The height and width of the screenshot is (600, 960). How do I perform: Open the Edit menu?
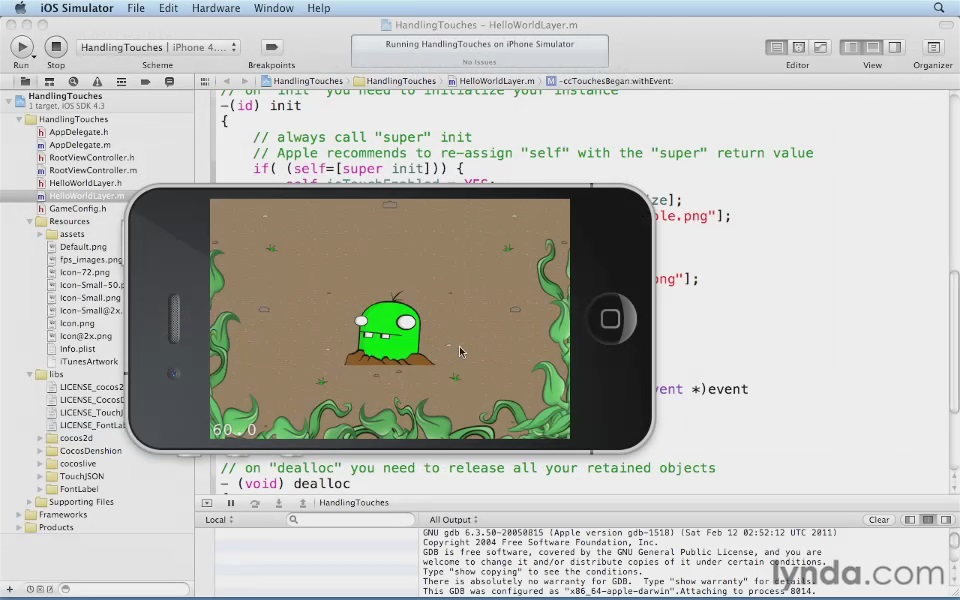(x=168, y=8)
